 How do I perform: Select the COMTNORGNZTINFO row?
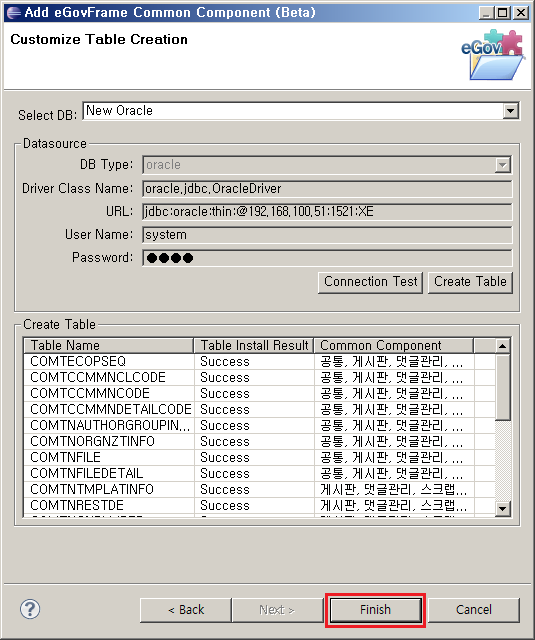260,441
